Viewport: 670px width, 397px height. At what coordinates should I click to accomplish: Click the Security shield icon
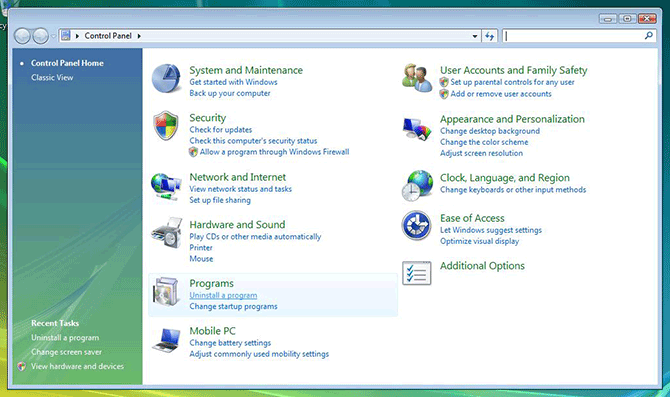pos(166,126)
